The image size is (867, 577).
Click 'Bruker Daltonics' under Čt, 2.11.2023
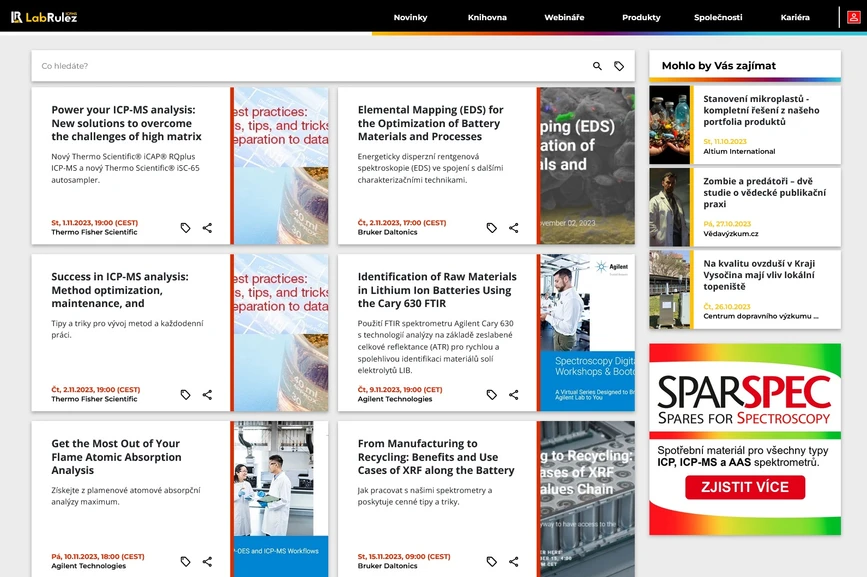pos(387,232)
